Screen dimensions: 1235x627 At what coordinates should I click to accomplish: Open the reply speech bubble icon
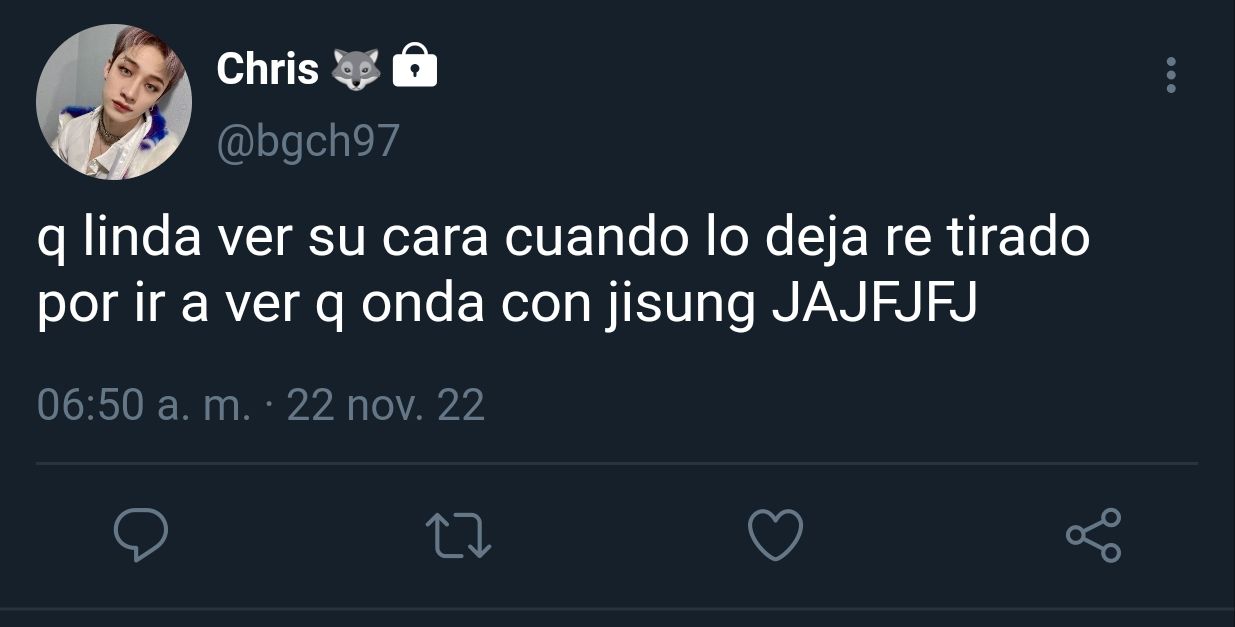pyautogui.click(x=140, y=536)
